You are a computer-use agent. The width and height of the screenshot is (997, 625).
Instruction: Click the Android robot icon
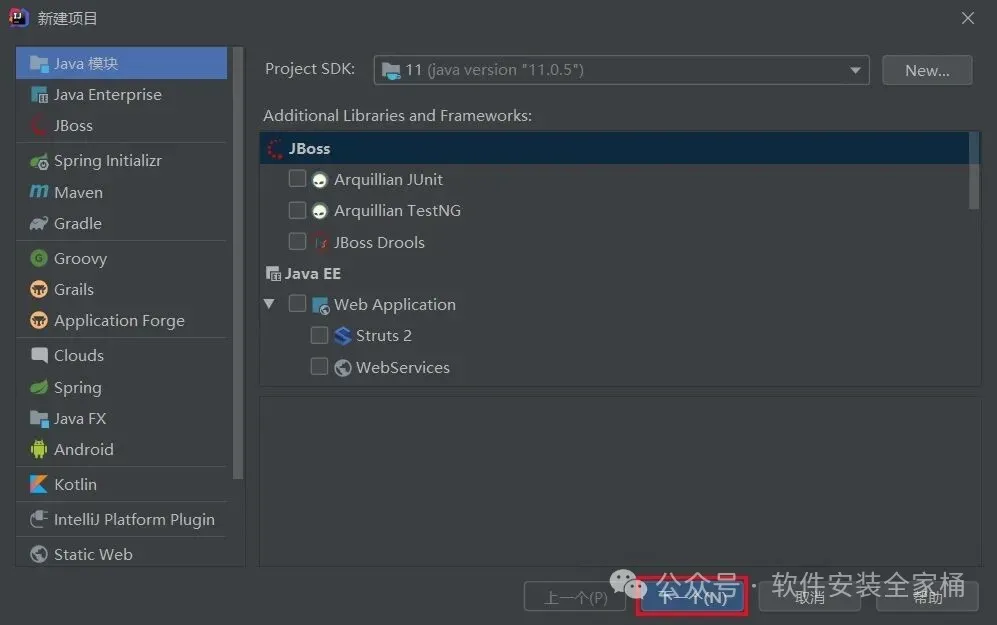click(39, 450)
